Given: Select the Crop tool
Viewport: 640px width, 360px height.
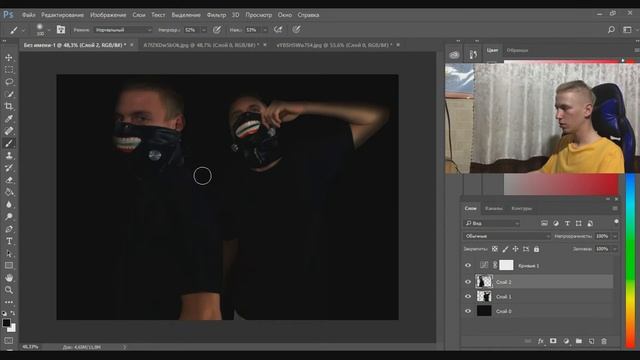Looking at the screenshot, I should click(x=9, y=107).
